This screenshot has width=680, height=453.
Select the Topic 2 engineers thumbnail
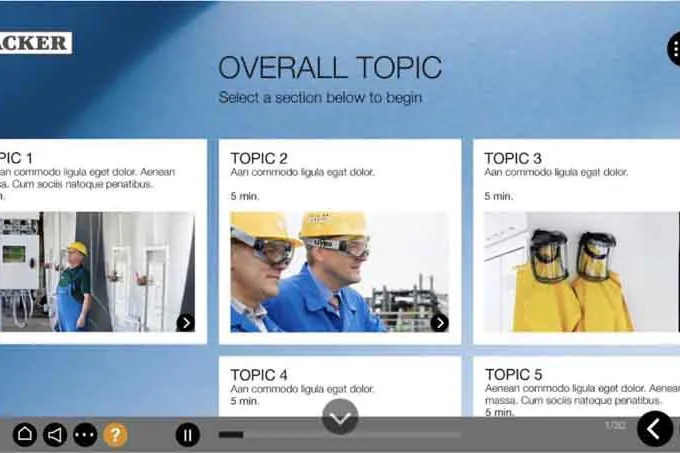[340, 272]
